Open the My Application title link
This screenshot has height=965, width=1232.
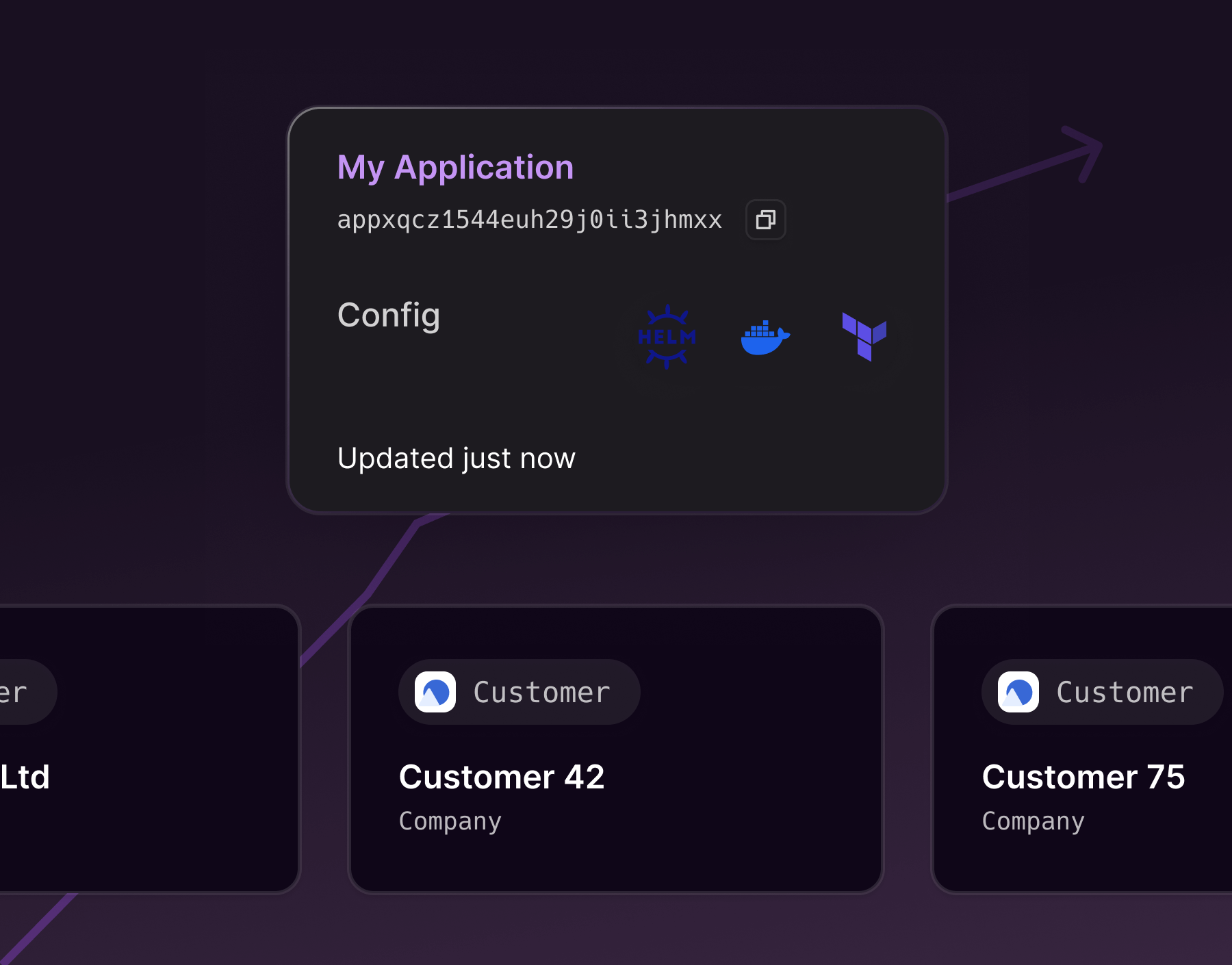[455, 168]
